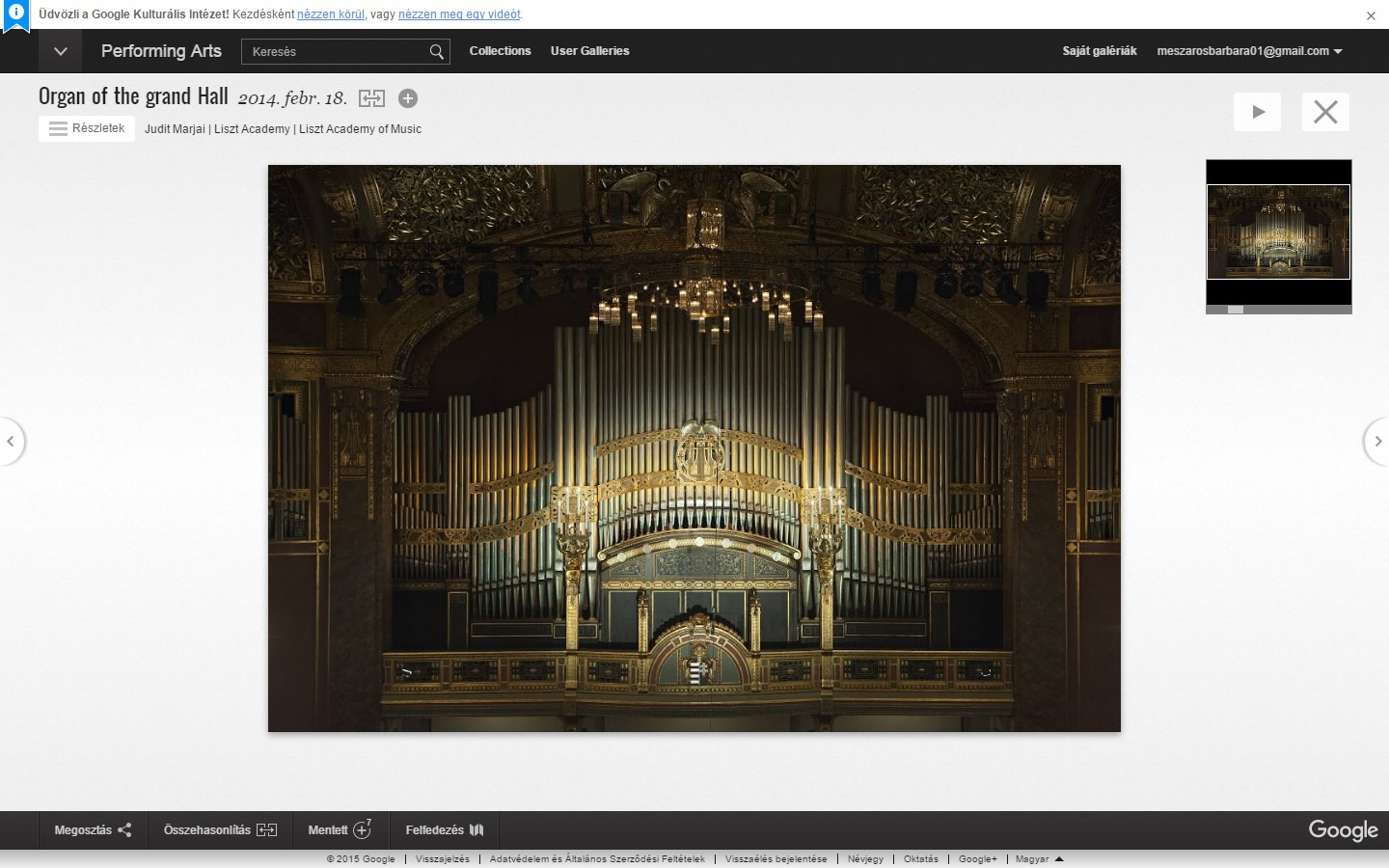This screenshot has height=868, width=1389.
Task: Dismiss the welcome notification bar
Action: [x=1371, y=15]
